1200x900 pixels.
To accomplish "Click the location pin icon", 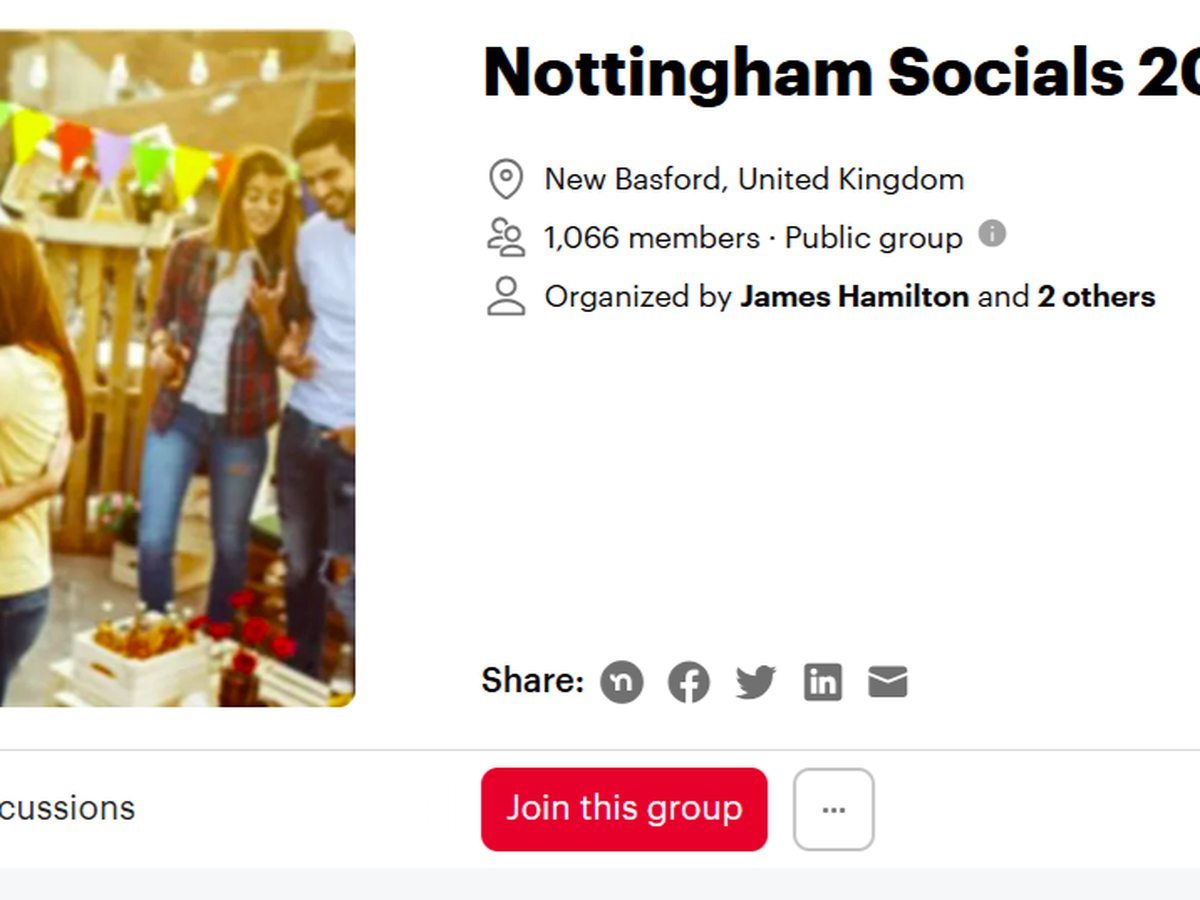I will 506,180.
